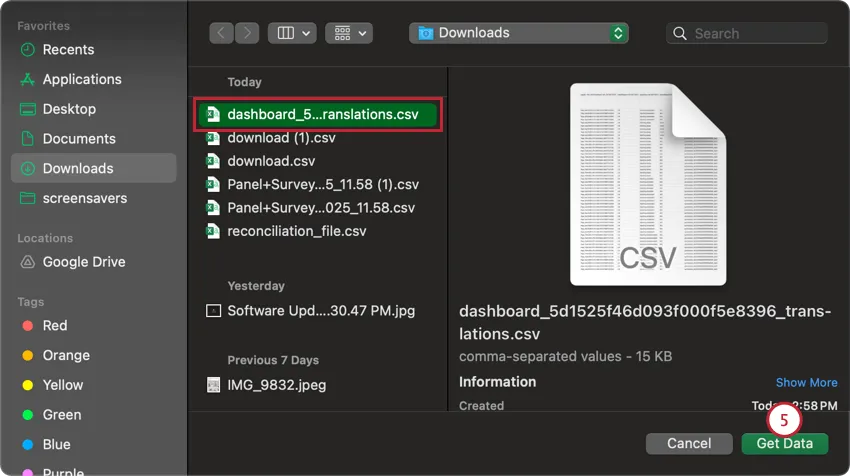The height and width of the screenshot is (476, 850).
Task: Focus the Search field
Action: pos(747,34)
